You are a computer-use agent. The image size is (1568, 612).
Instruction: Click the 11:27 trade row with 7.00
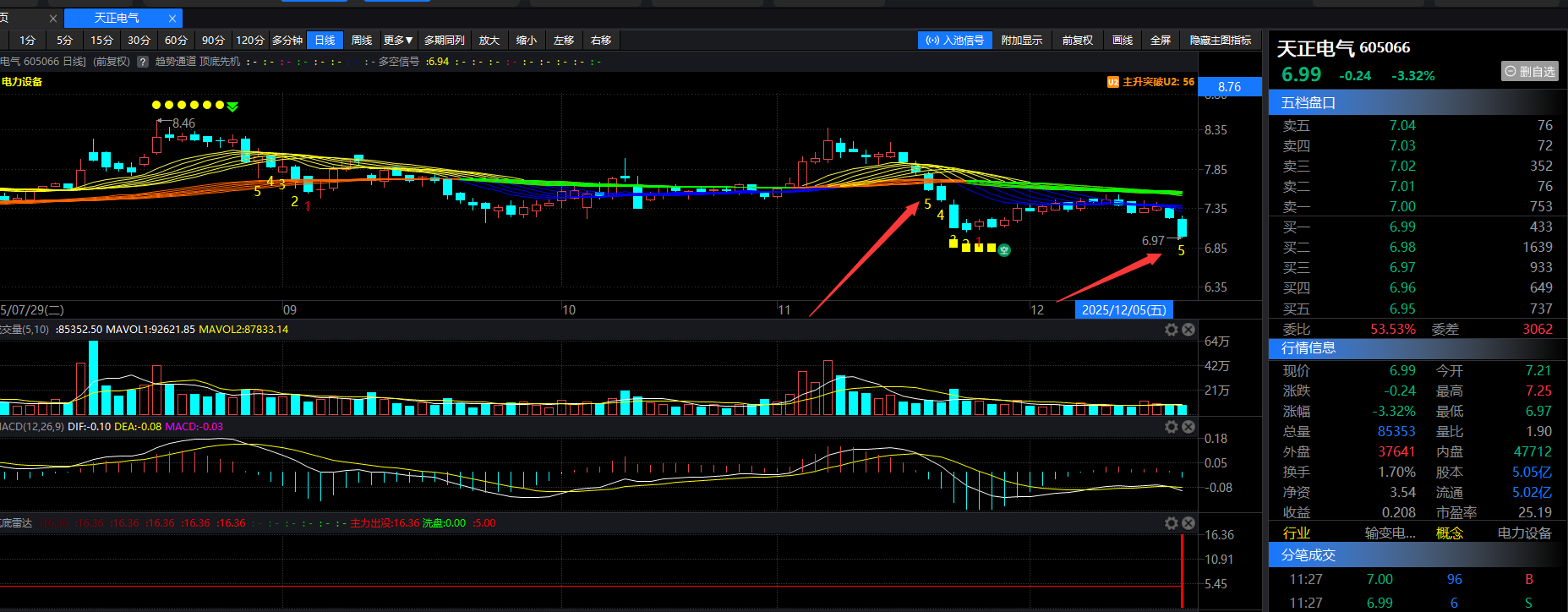pyautogui.click(x=1418, y=579)
